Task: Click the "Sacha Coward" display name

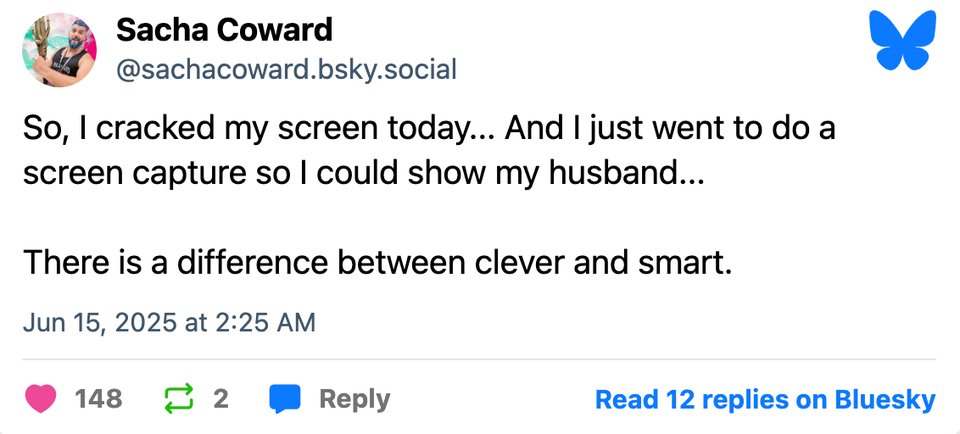Action: [224, 30]
